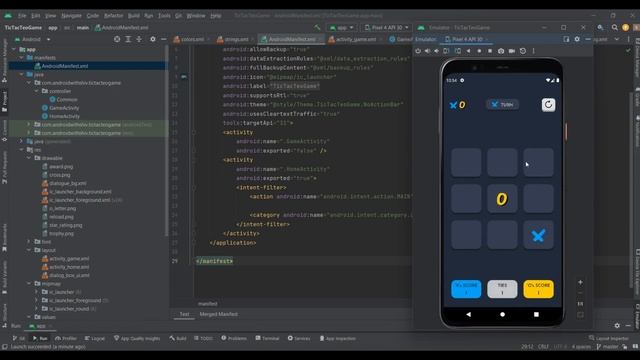Select AndroidManifest.xml in project tree
The image size is (640, 360).
pos(64,66)
